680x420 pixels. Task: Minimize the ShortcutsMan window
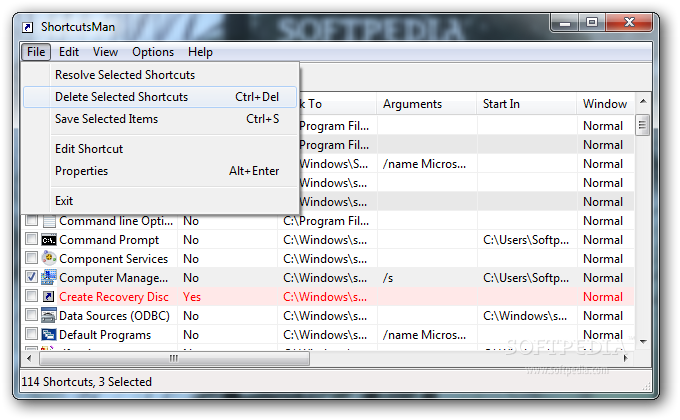[x=565, y=23]
